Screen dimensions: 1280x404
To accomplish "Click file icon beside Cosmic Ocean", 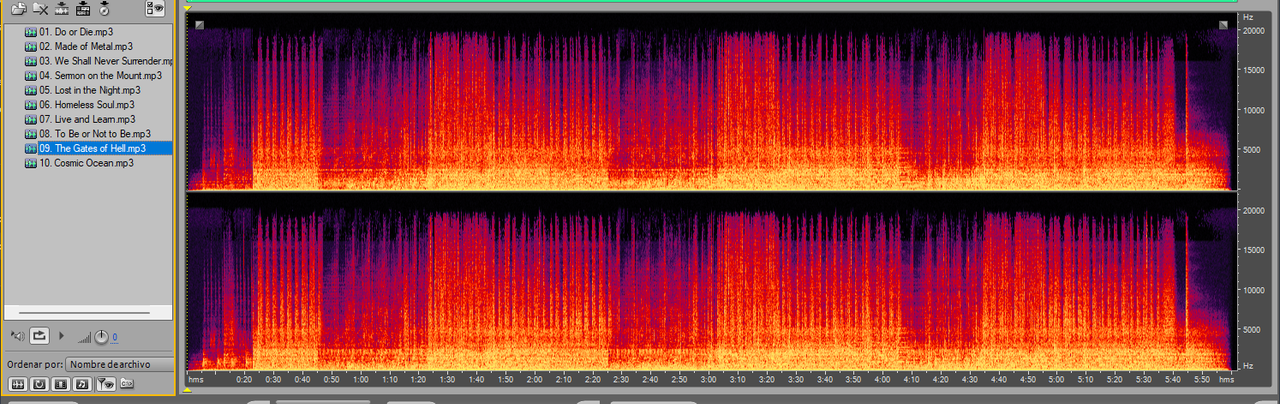I will pyautogui.click(x=30, y=162).
